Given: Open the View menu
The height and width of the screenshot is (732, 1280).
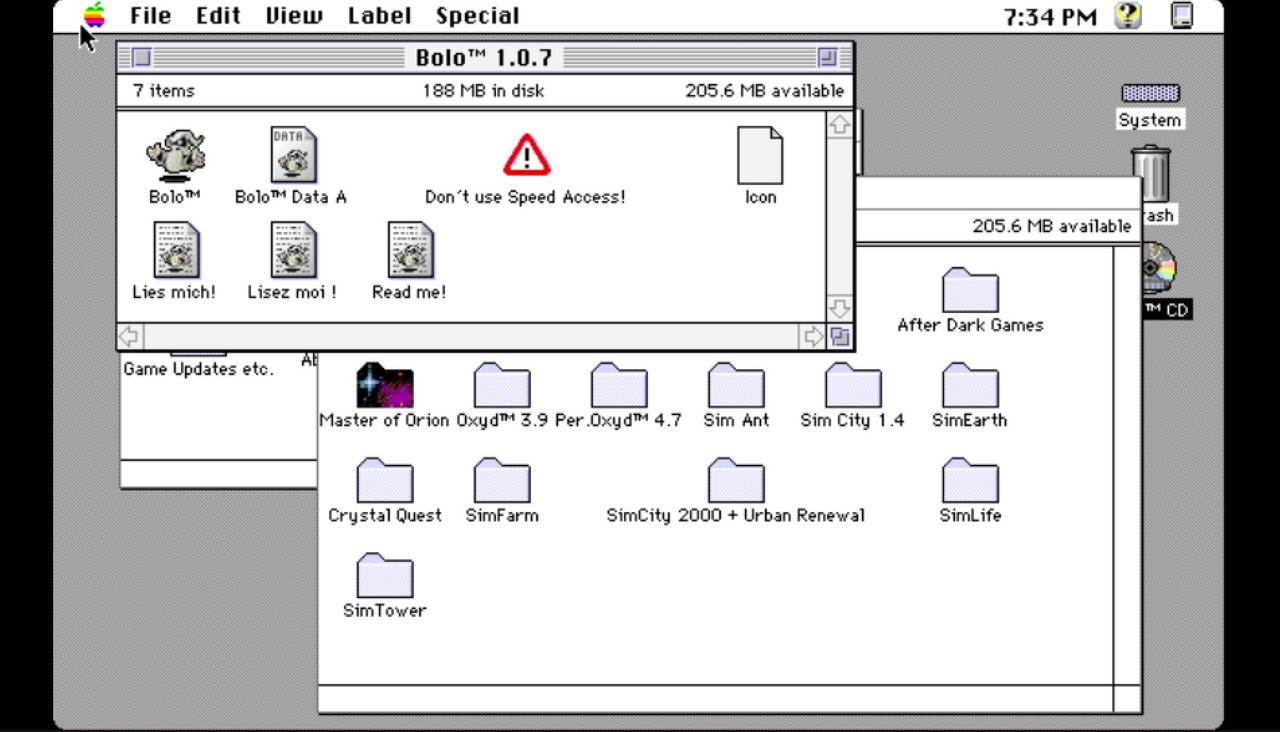Looking at the screenshot, I should coord(294,16).
